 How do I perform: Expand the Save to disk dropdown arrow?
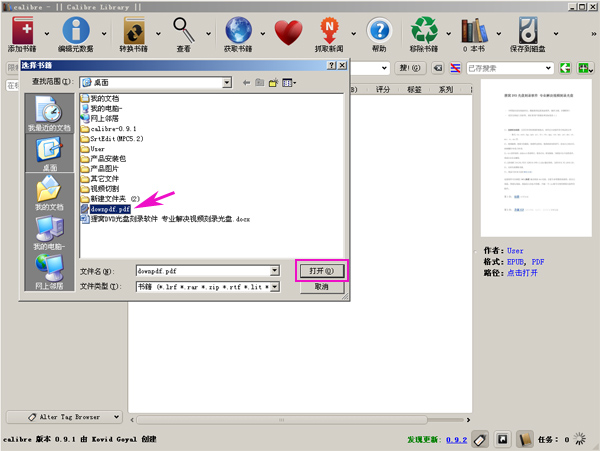tap(556, 34)
